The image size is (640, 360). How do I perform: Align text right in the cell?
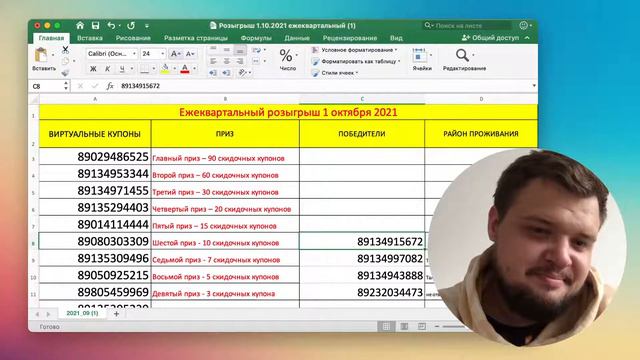[x=240, y=61]
